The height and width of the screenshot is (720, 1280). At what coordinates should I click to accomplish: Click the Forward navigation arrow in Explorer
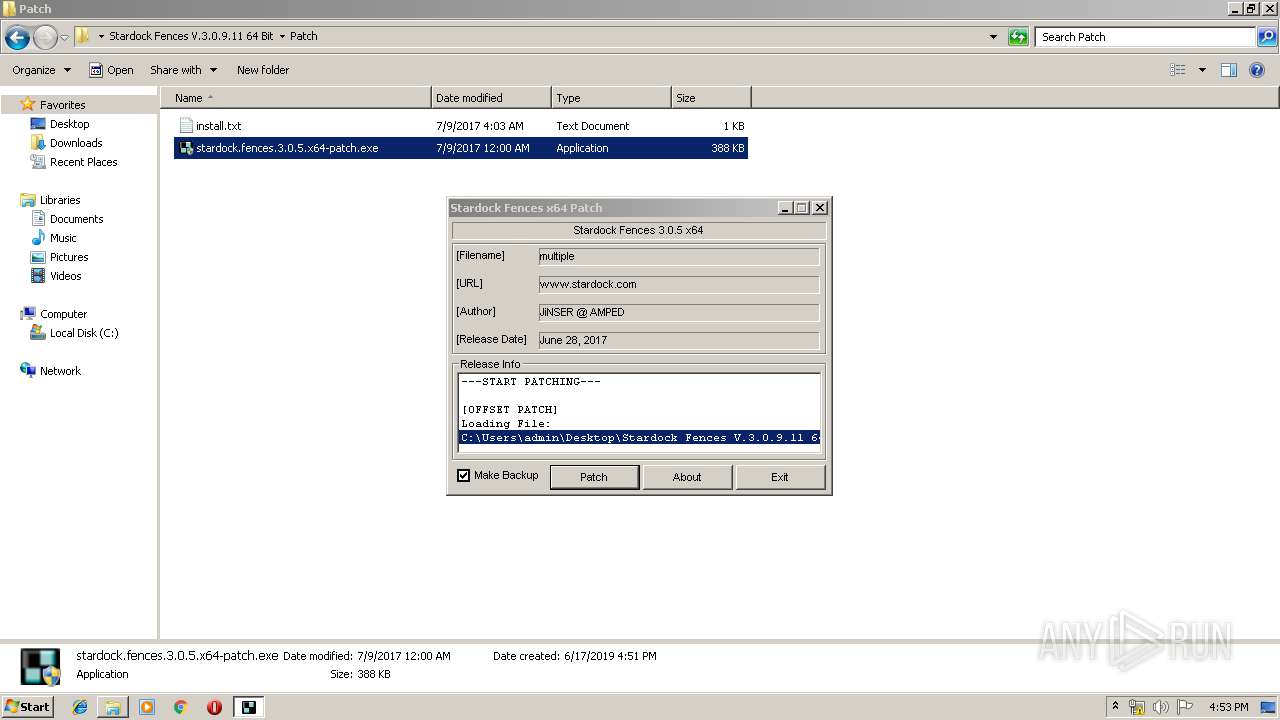point(45,38)
